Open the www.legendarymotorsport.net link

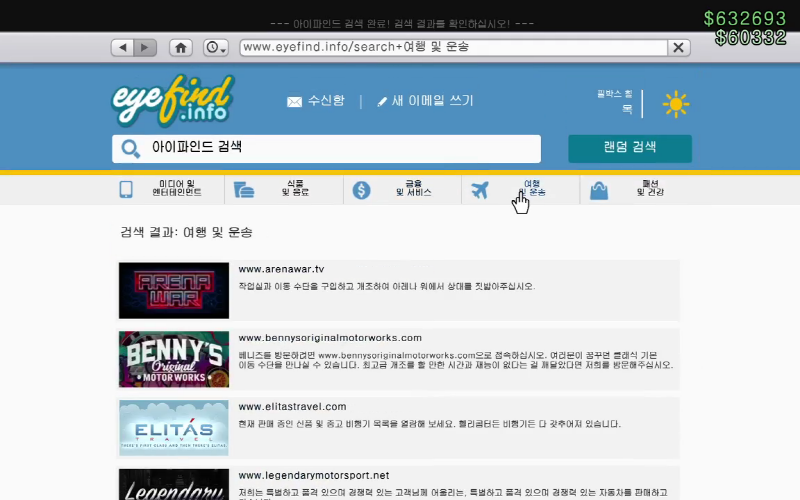tap(314, 476)
